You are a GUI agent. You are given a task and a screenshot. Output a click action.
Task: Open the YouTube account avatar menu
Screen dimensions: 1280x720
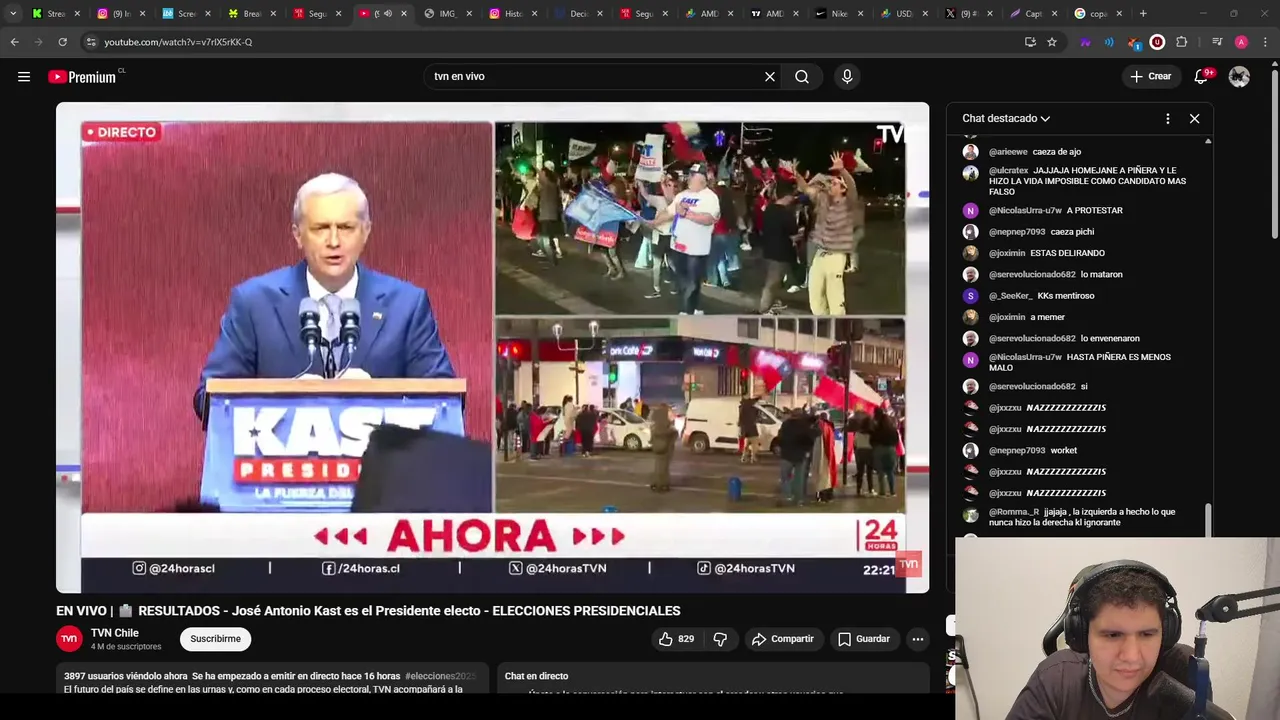[x=1239, y=77]
